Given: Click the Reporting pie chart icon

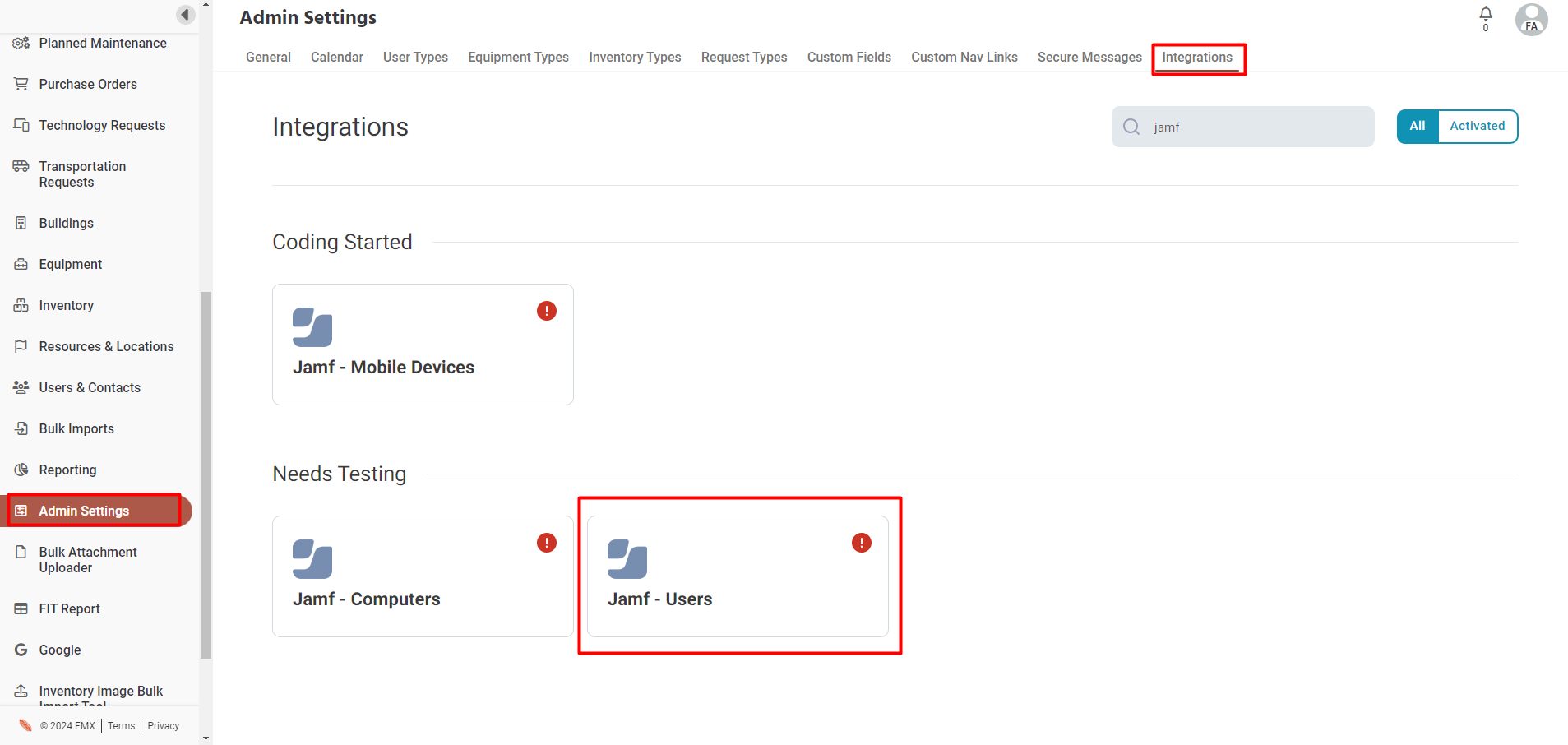Looking at the screenshot, I should (x=21, y=470).
